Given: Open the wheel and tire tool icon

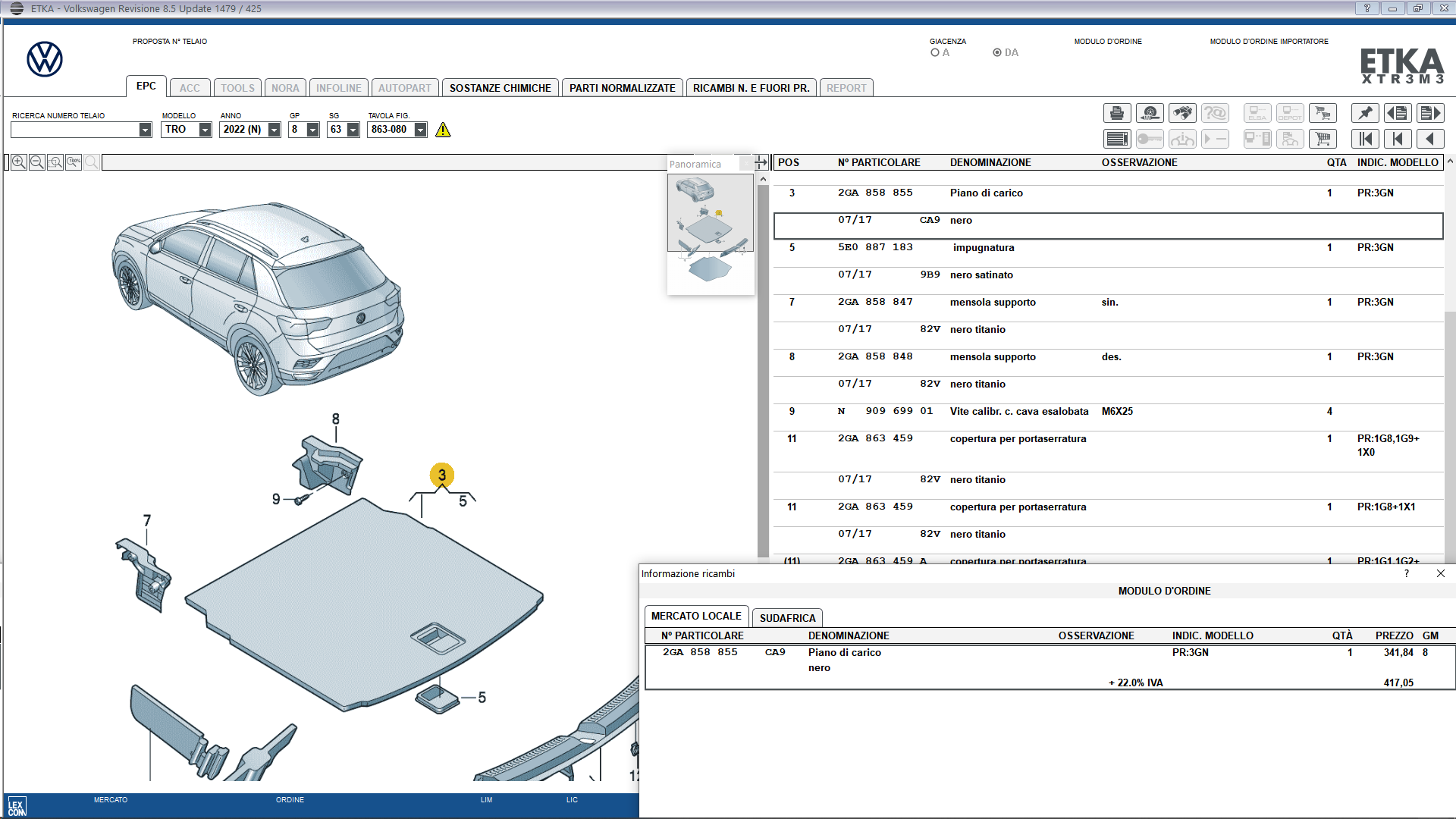Looking at the screenshot, I should click(x=1150, y=113).
